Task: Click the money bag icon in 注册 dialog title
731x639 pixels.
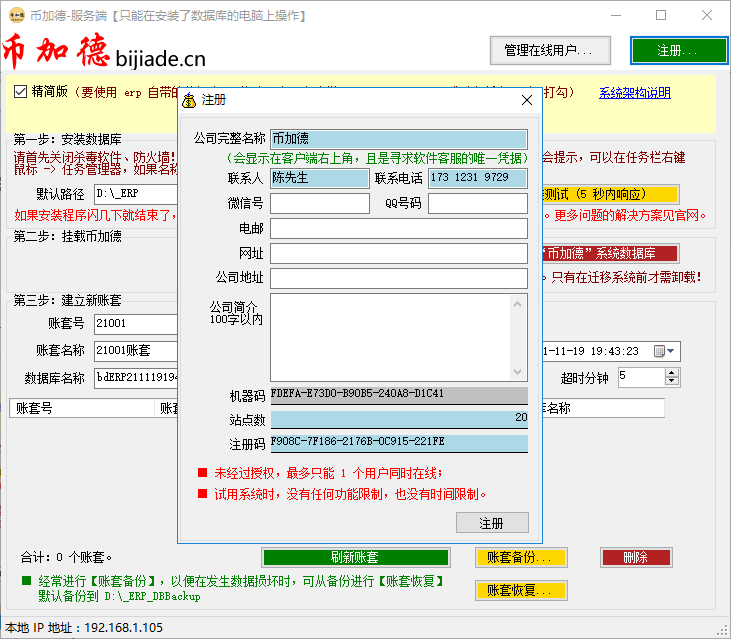Action: coord(190,100)
